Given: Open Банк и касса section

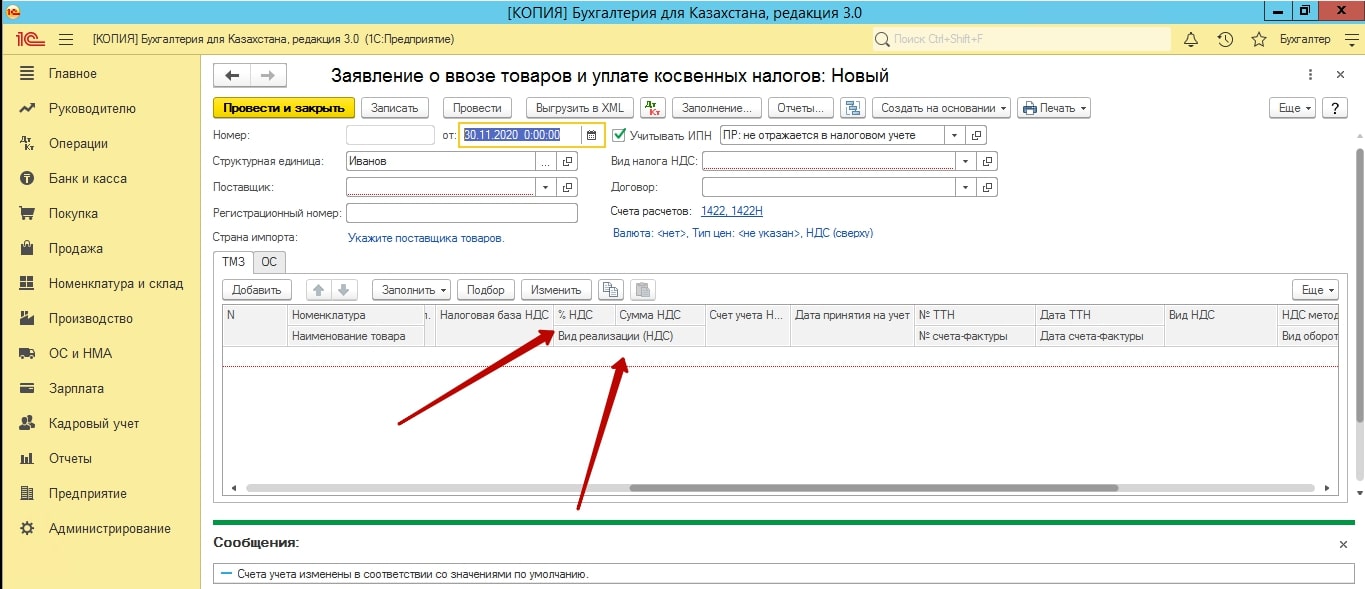Looking at the screenshot, I should [87, 178].
